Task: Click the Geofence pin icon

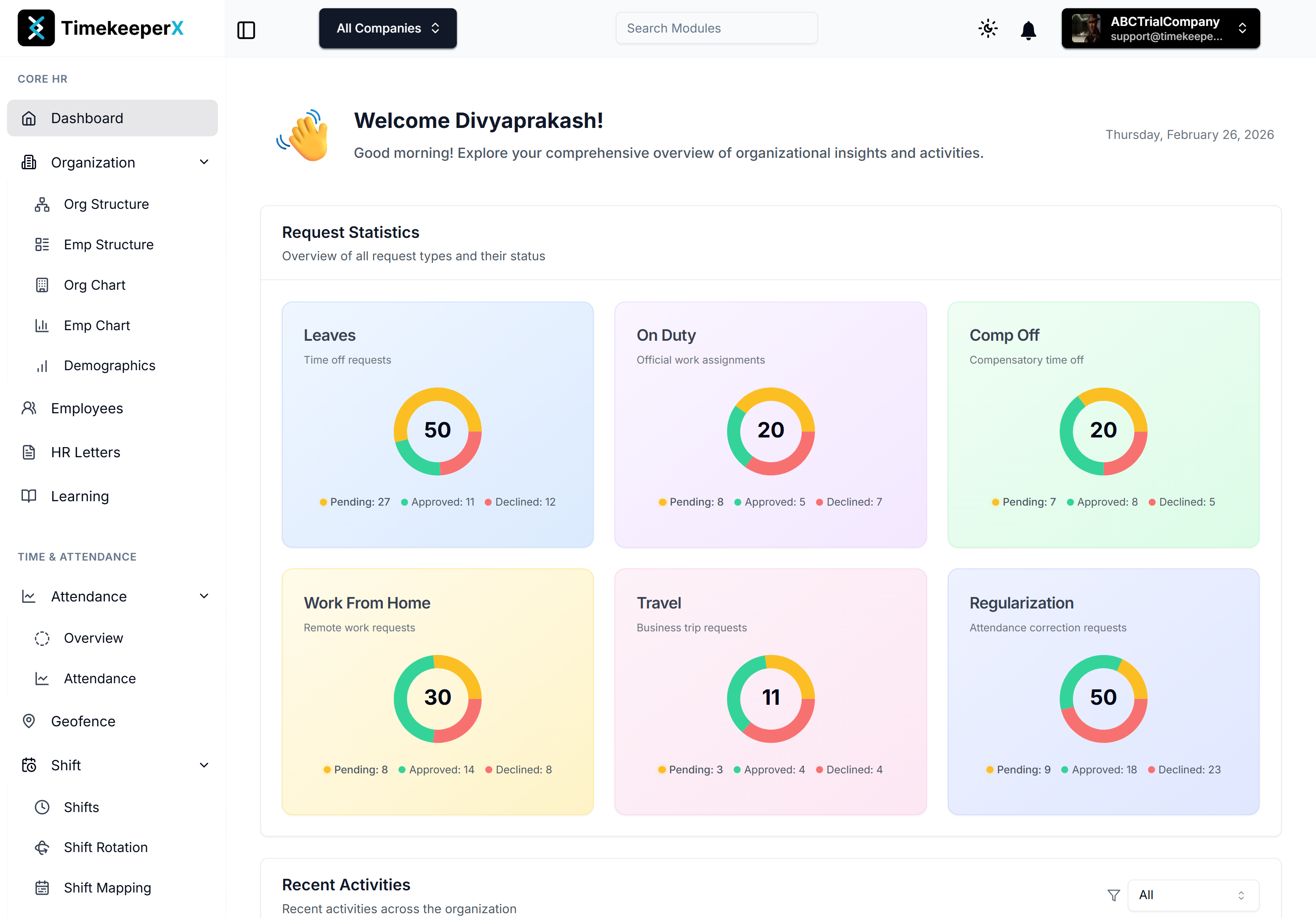Action: click(29, 721)
